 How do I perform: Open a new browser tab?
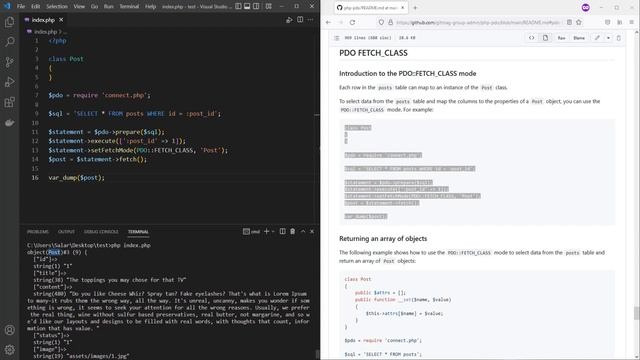click(x=415, y=8)
